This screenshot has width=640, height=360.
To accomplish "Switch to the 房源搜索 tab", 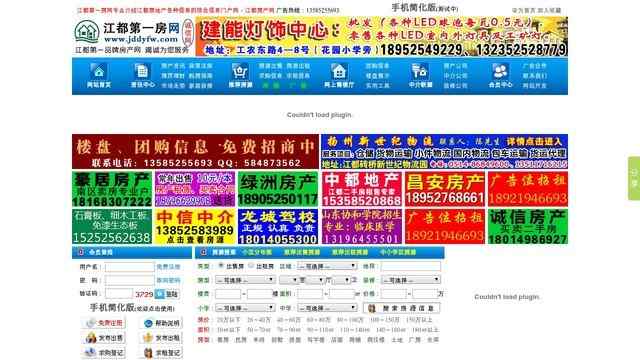I will point(224,253).
